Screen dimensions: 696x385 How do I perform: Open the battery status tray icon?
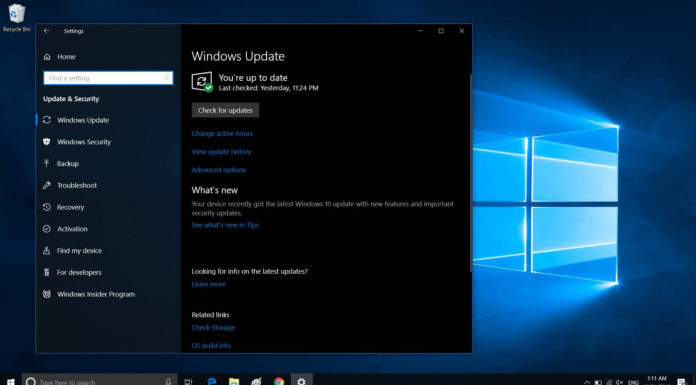click(x=598, y=382)
